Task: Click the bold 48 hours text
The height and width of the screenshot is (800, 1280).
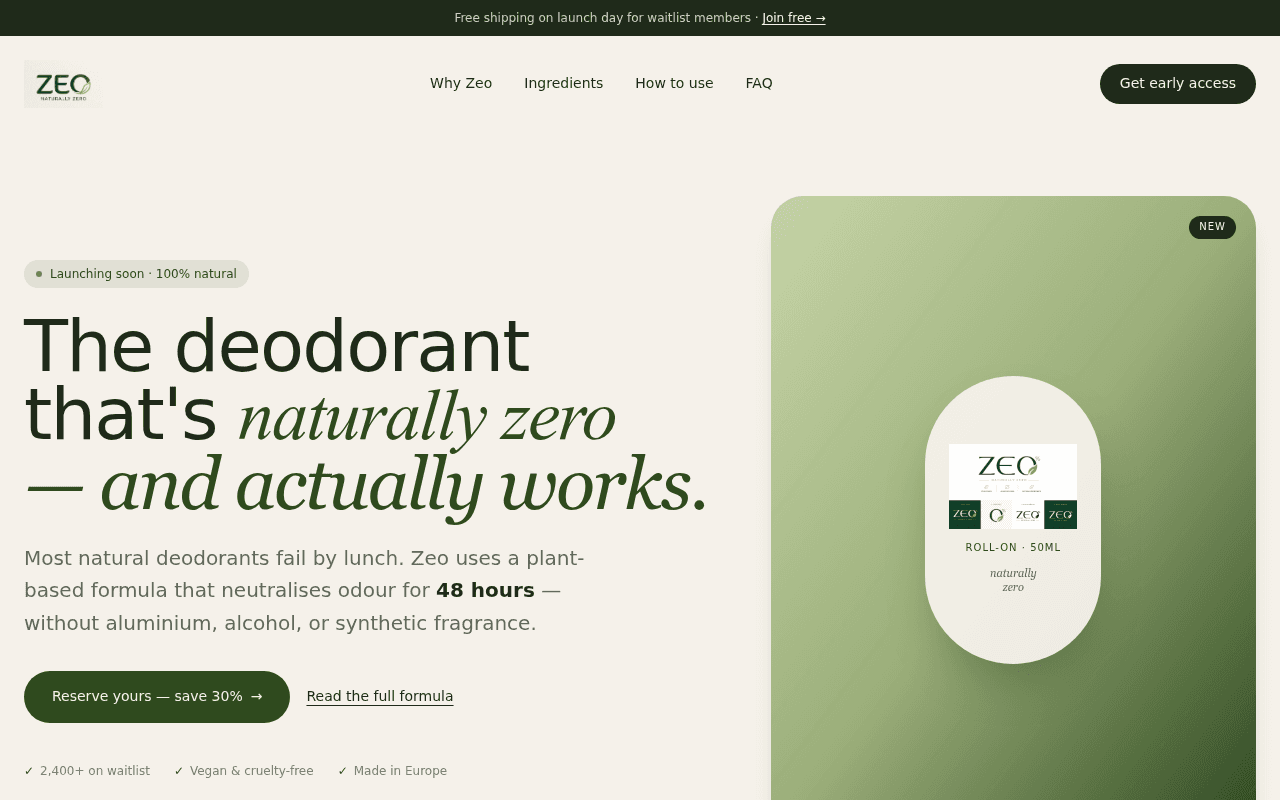Action: pos(485,590)
